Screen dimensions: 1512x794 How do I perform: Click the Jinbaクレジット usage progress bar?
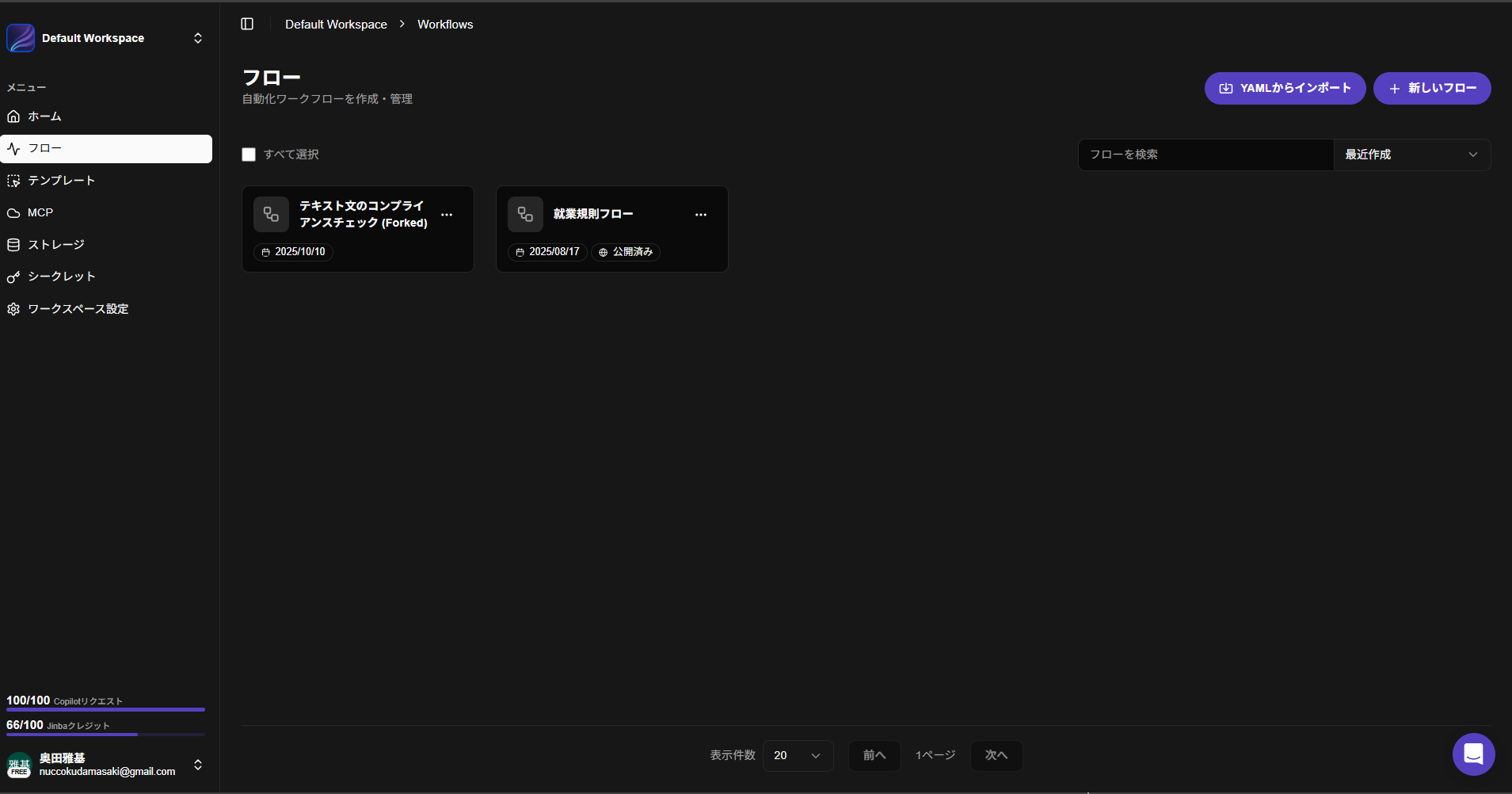click(x=105, y=735)
